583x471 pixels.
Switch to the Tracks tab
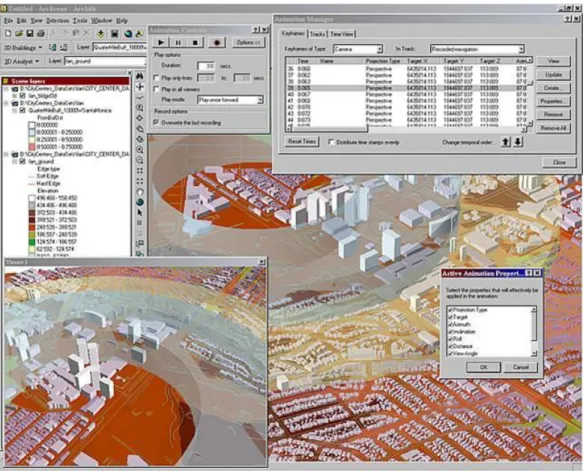point(317,34)
